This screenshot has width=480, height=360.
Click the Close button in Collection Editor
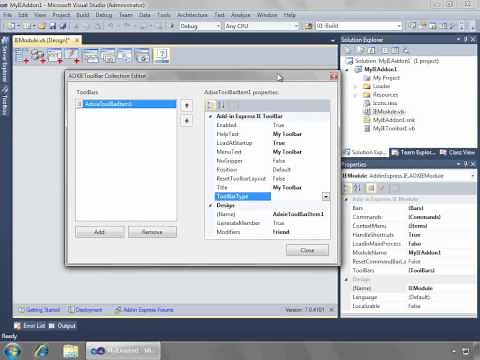[x=307, y=250]
